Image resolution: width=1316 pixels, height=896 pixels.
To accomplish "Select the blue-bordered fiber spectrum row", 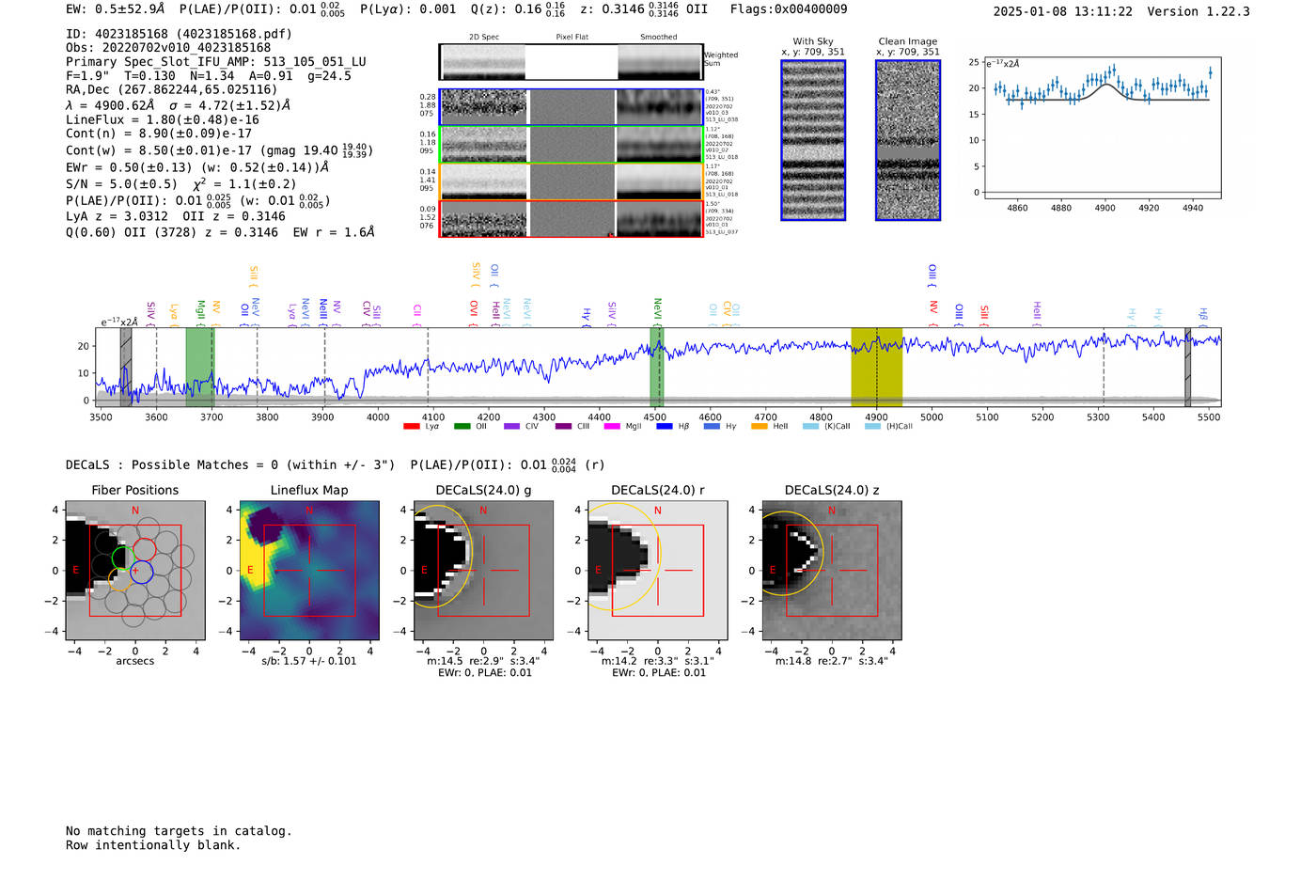I will (x=572, y=107).
